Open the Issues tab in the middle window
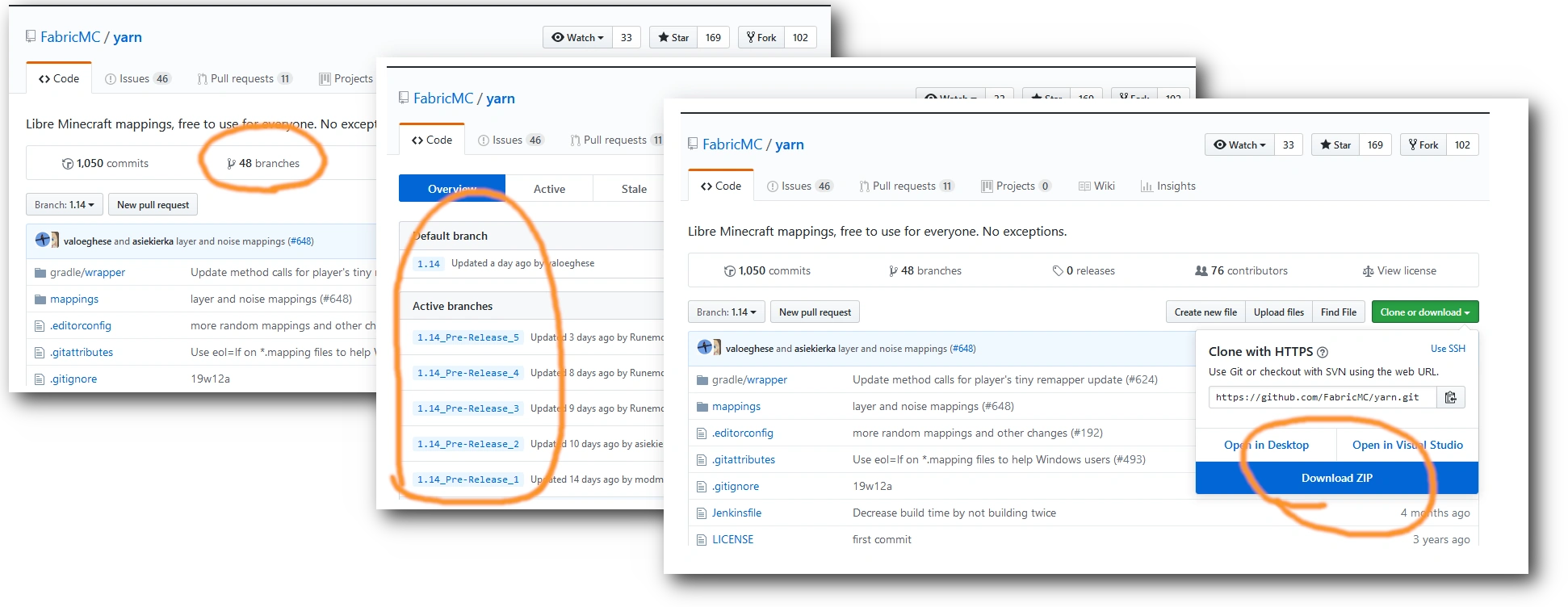 [x=509, y=140]
